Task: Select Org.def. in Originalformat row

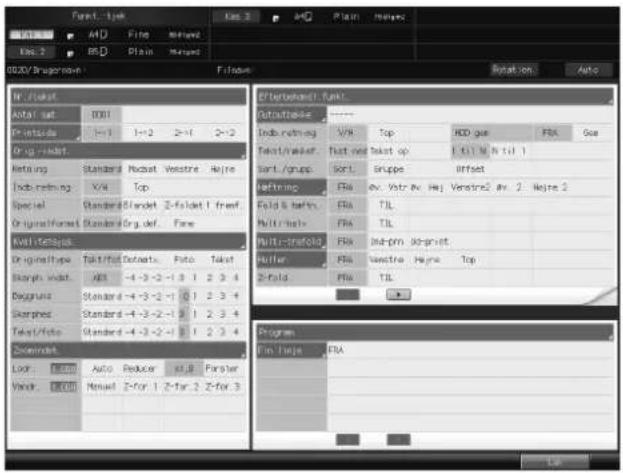Action: (140, 224)
